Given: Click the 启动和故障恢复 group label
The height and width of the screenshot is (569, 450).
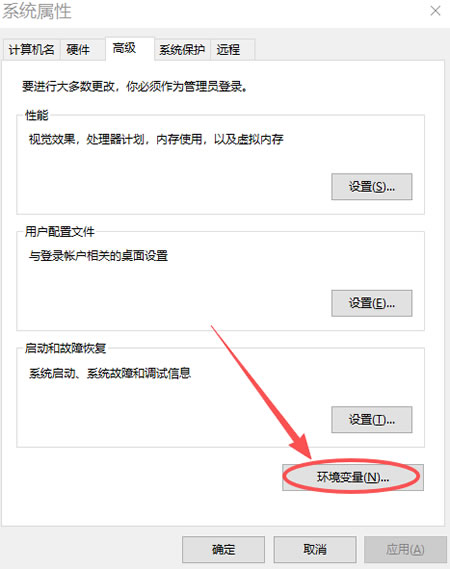Looking at the screenshot, I should pyautogui.click(x=66, y=348).
